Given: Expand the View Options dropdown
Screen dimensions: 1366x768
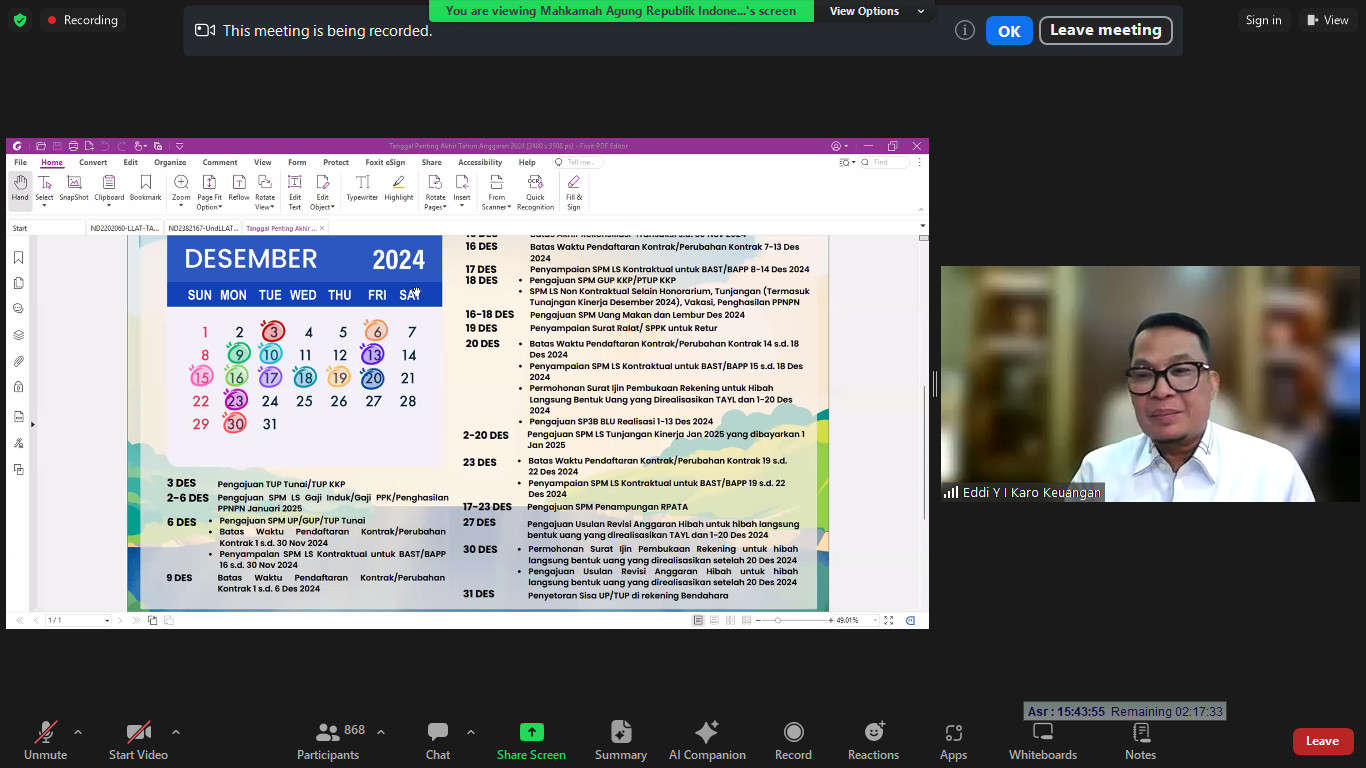Looking at the screenshot, I should (x=864, y=11).
